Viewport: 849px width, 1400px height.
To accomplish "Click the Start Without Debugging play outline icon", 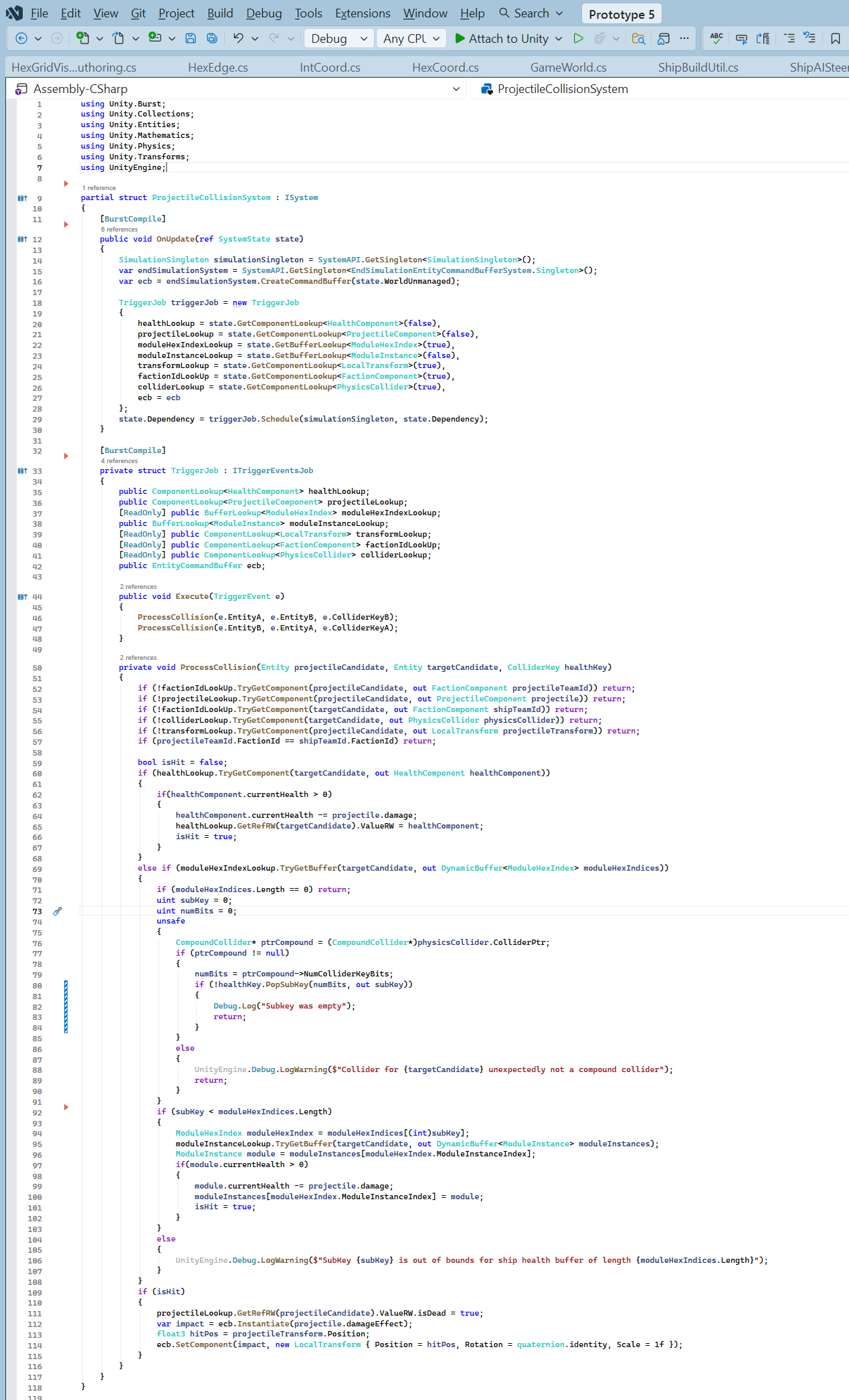I will tap(578, 38).
